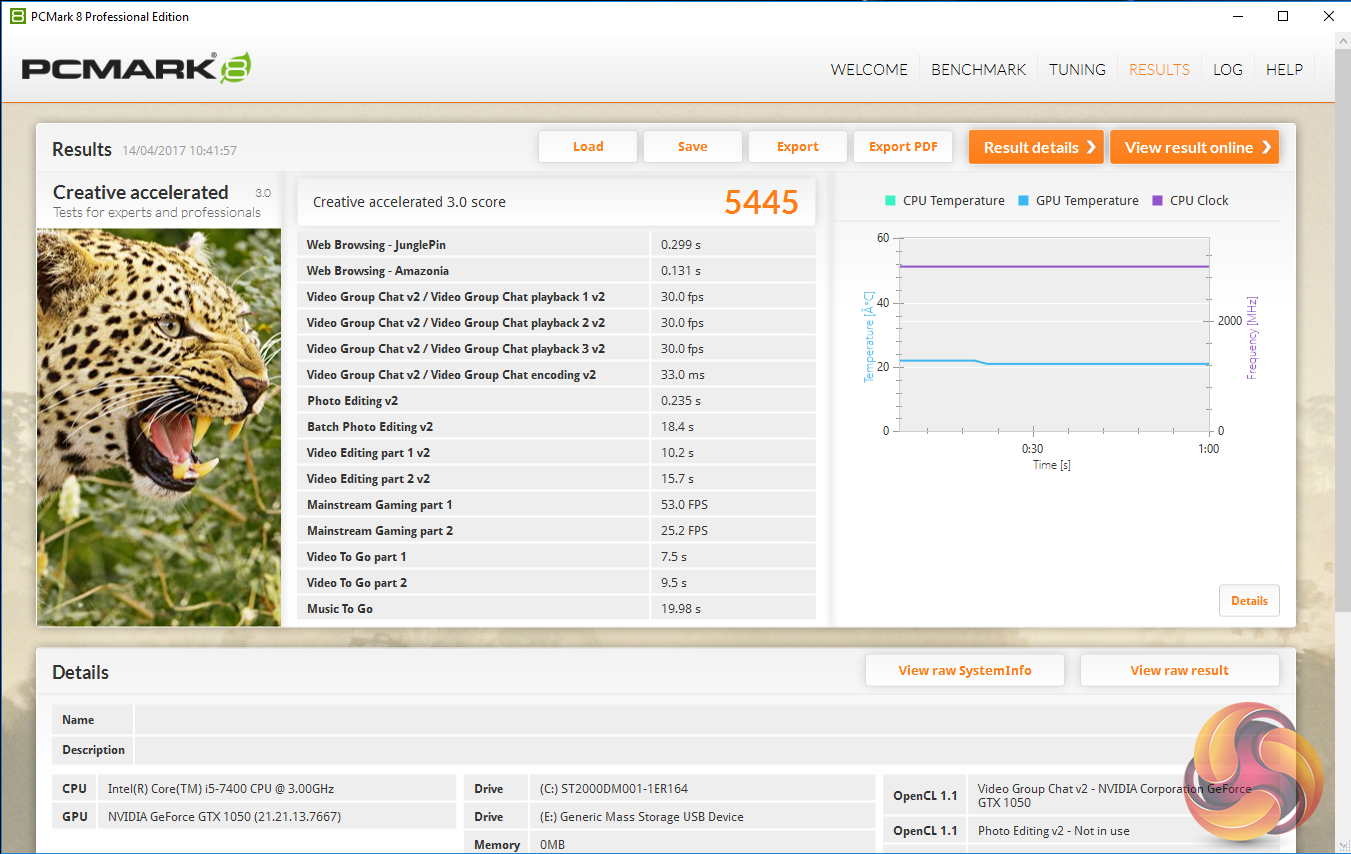This screenshot has height=854, width=1351.
Task: Open View raw SystemInfo
Action: tap(964, 671)
